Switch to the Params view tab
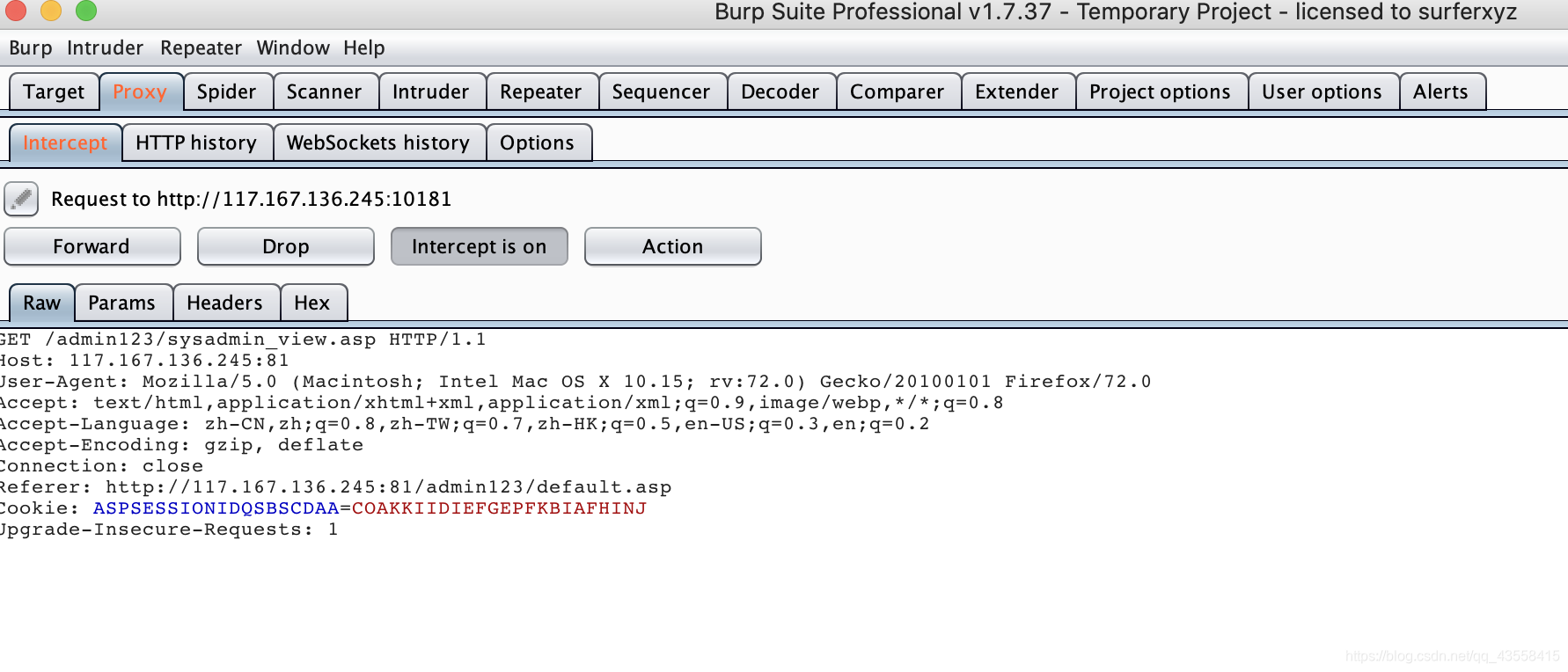 [x=122, y=303]
